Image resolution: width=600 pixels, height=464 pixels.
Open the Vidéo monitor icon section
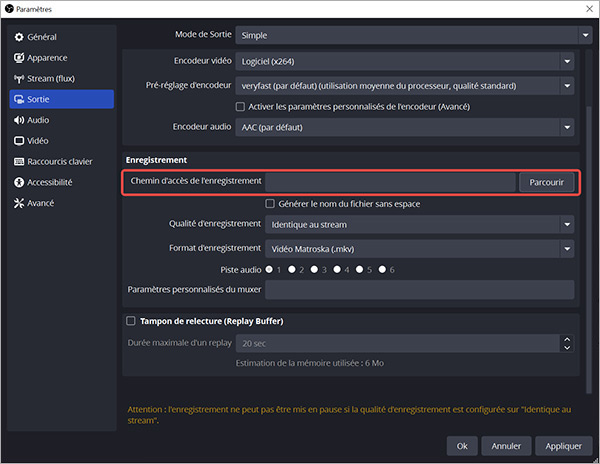click(x=19, y=141)
